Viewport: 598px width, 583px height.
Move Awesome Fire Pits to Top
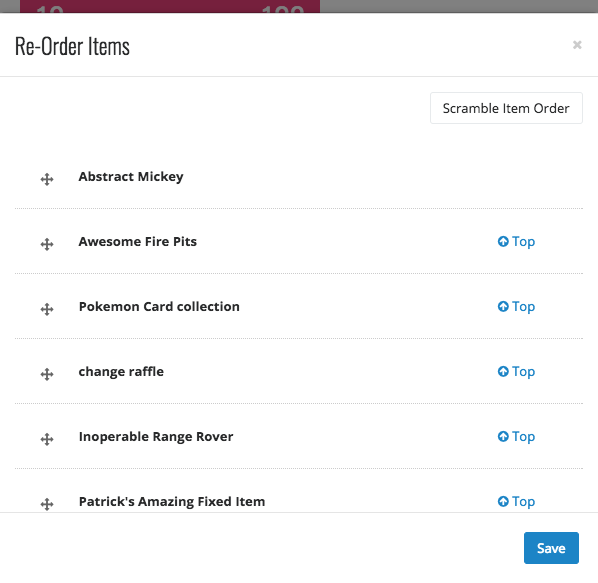click(x=516, y=242)
